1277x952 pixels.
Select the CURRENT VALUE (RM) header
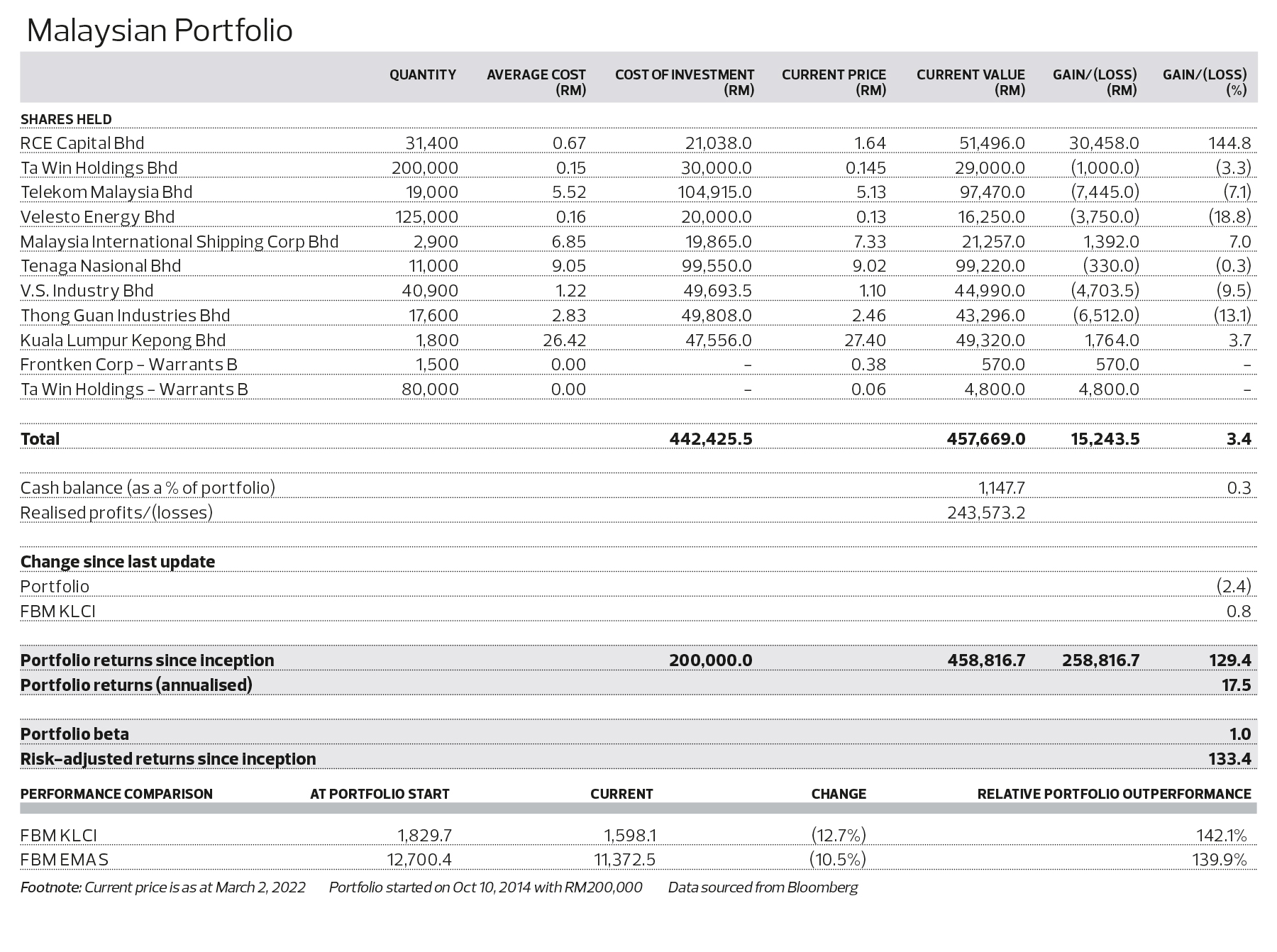point(971,82)
